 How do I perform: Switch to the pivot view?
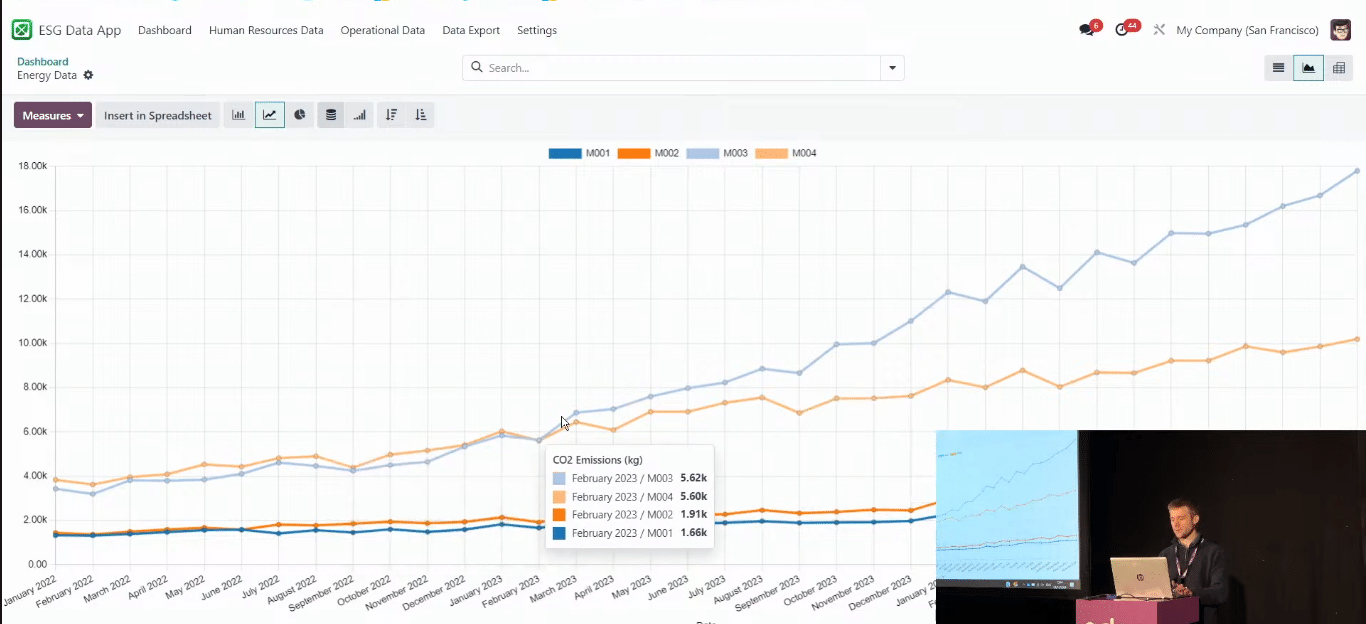(1339, 67)
